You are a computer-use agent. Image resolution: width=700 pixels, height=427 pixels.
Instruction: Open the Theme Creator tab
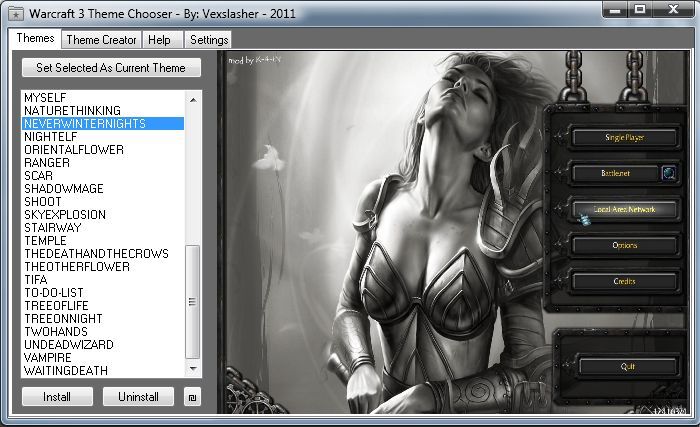(x=101, y=40)
